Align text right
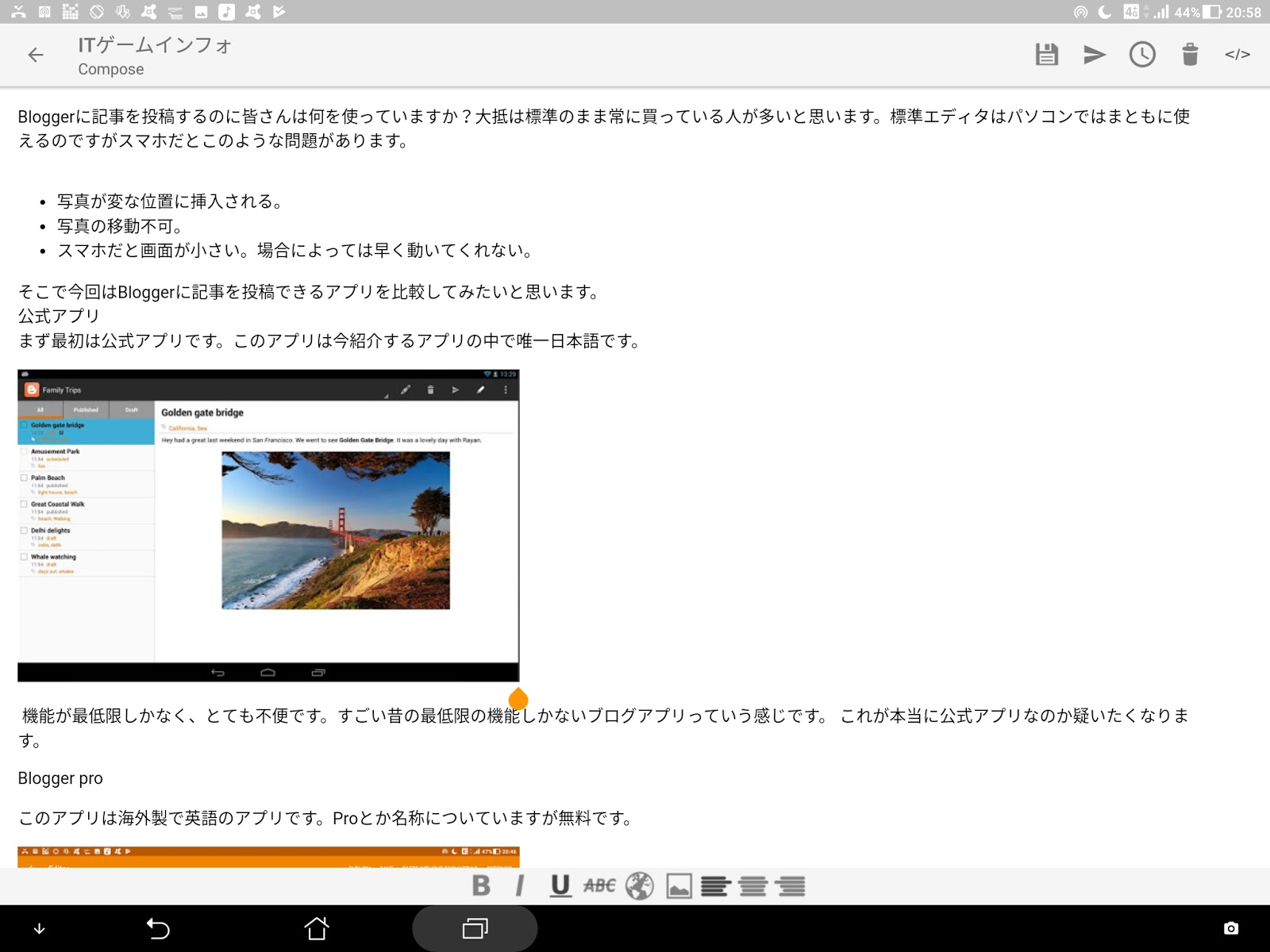 [791, 885]
